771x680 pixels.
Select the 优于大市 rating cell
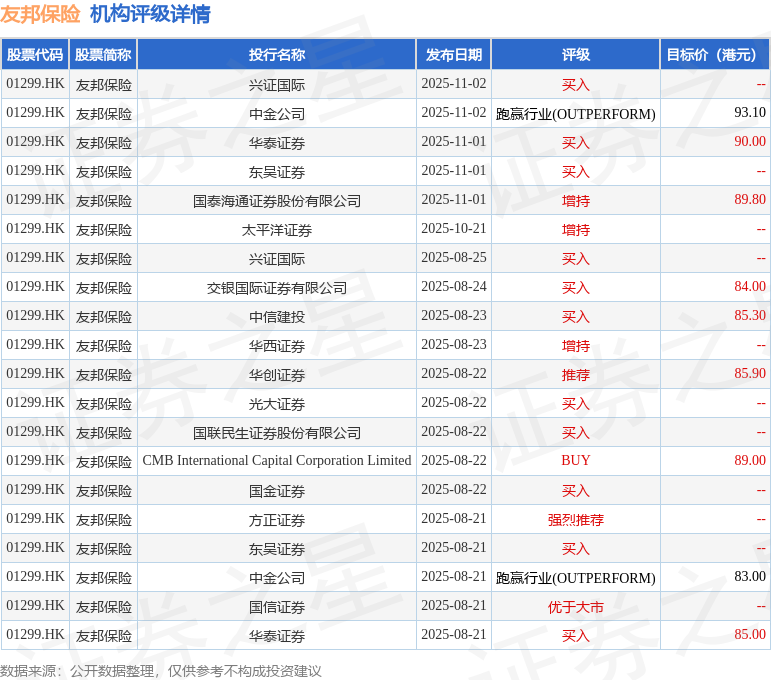pyautogui.click(x=576, y=607)
